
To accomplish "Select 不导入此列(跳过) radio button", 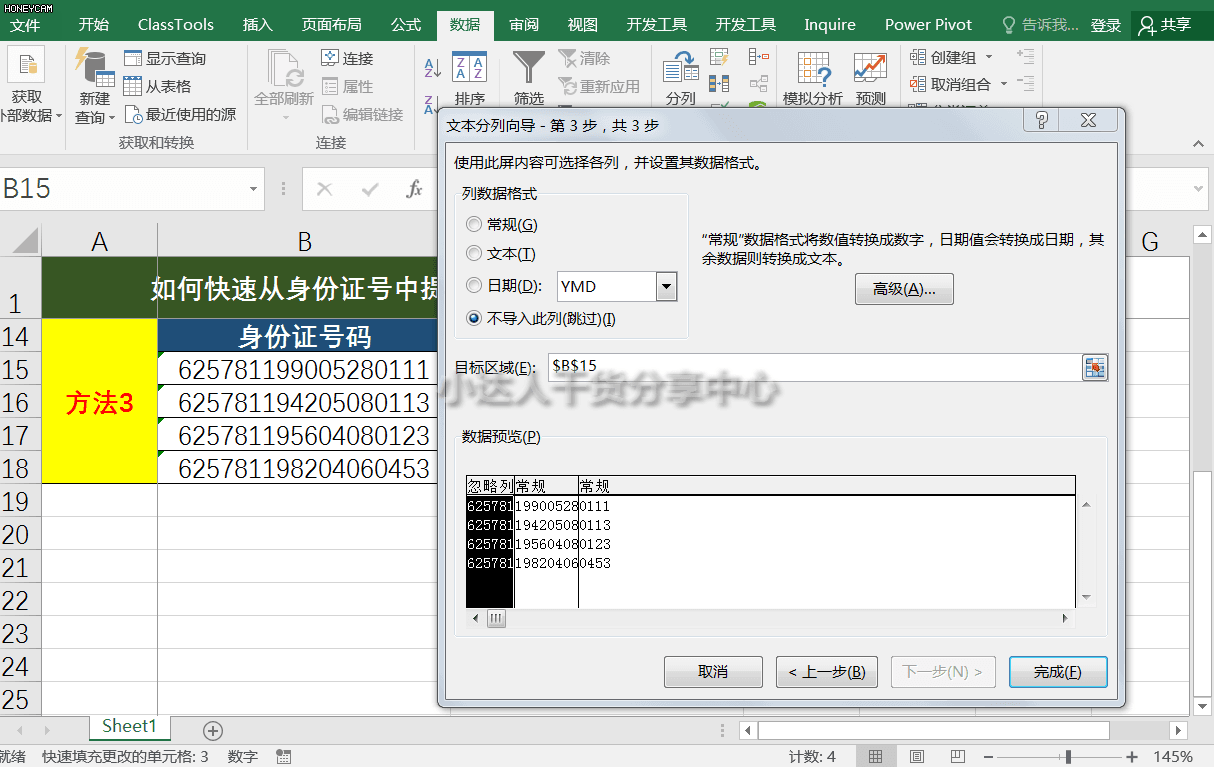I will pos(474,318).
